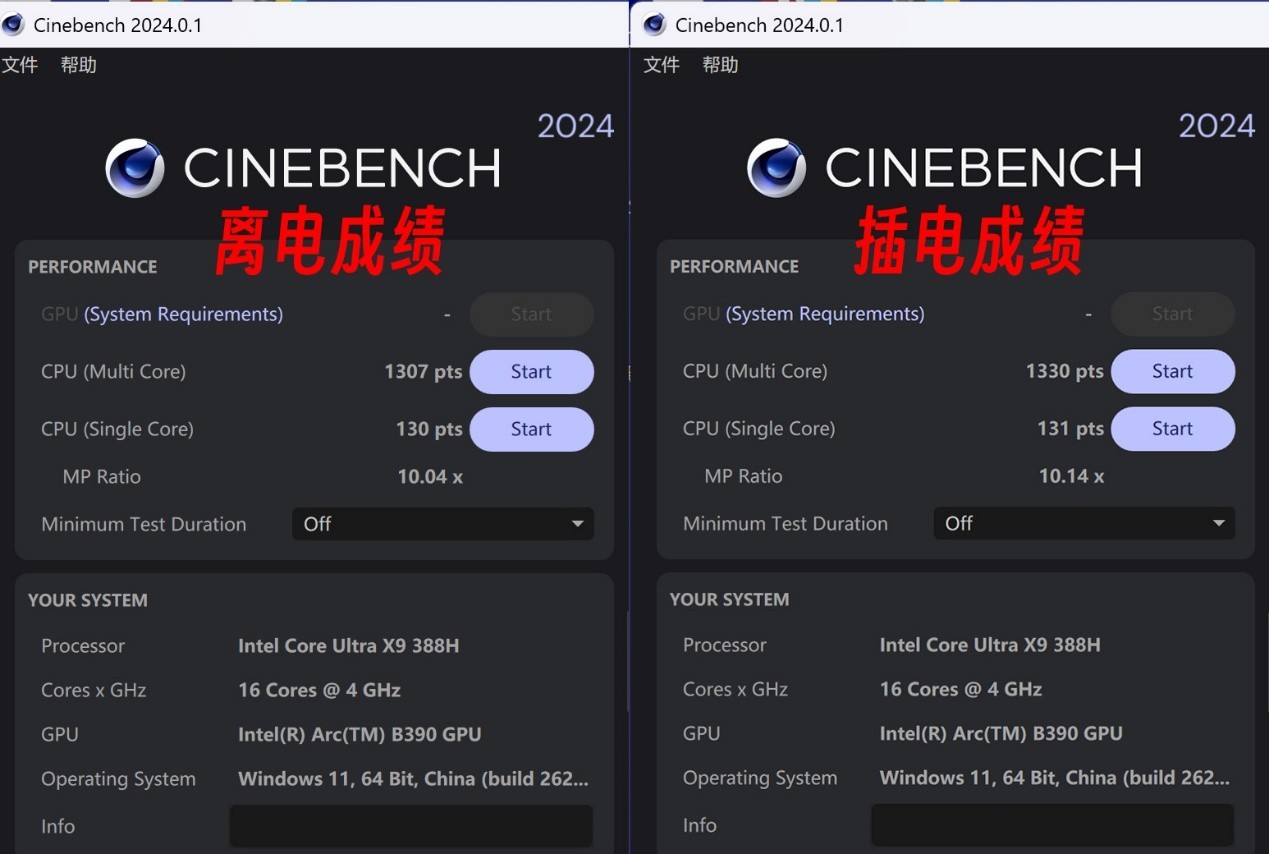Image resolution: width=1269 pixels, height=854 pixels.
Task: Start Single Core test beside 130 pts
Action: (531, 429)
